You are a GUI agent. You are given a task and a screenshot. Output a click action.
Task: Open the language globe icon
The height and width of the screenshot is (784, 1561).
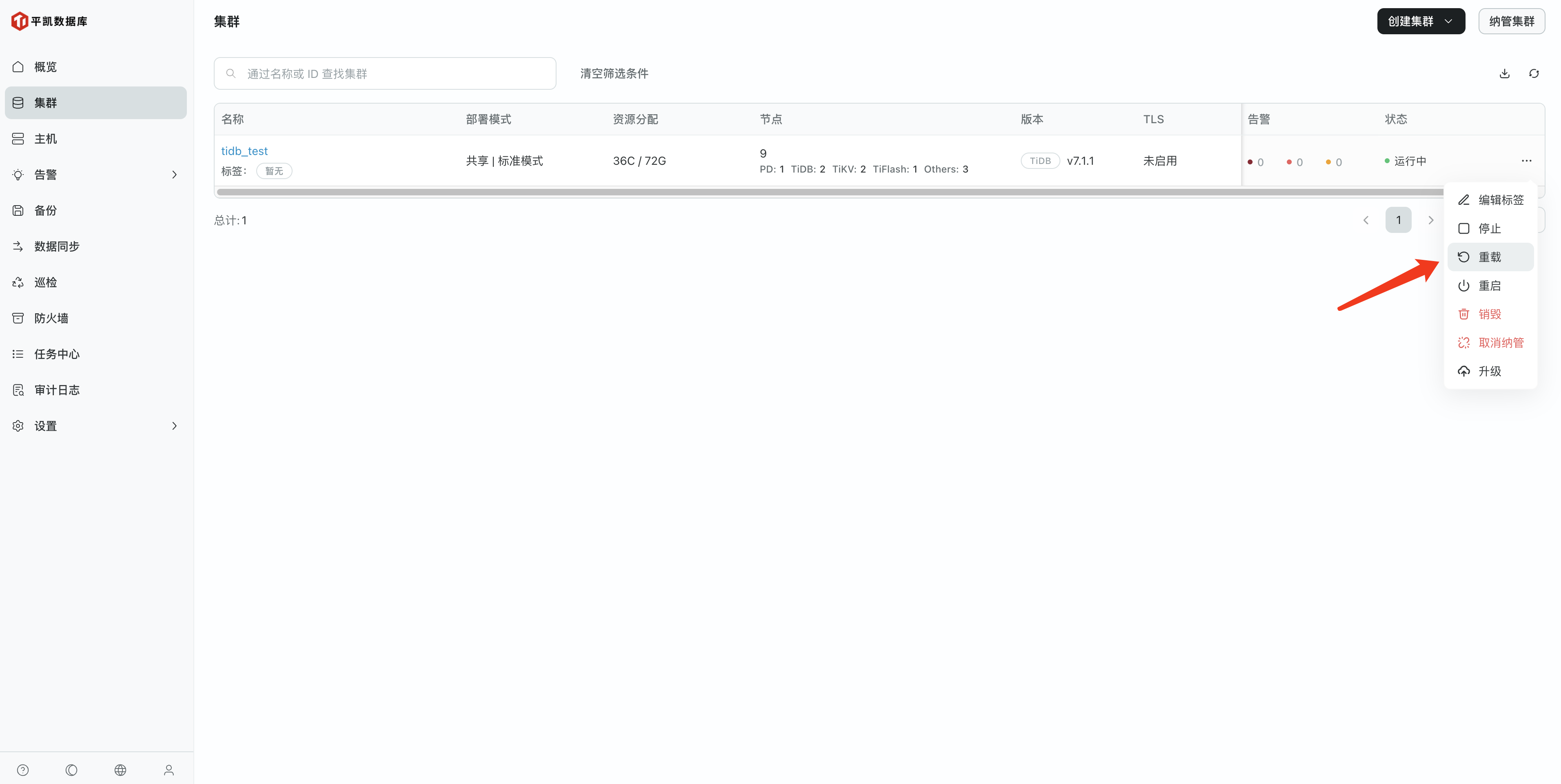click(x=120, y=769)
